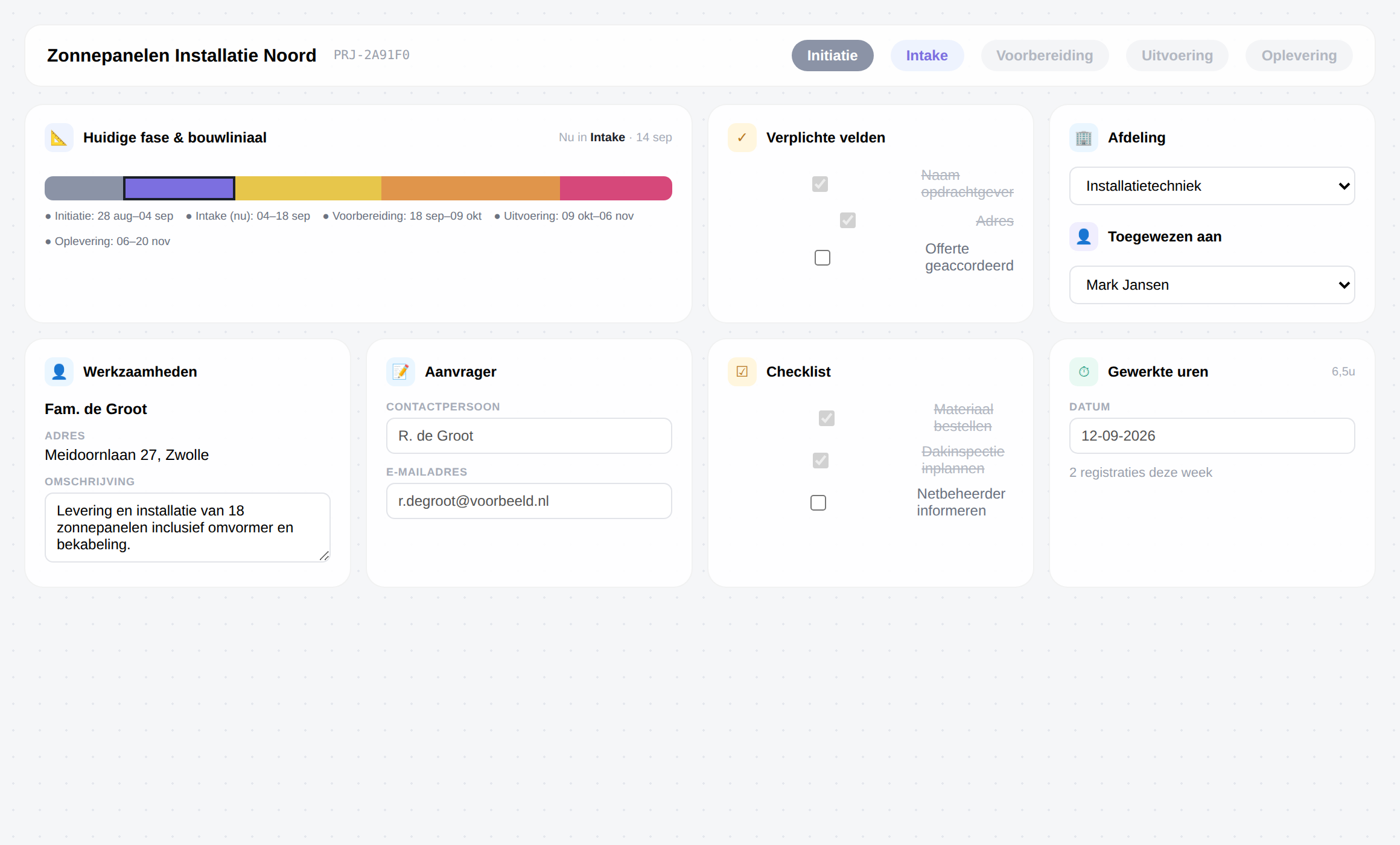Click the checkmark icon beside Verplichte velden

(742, 138)
